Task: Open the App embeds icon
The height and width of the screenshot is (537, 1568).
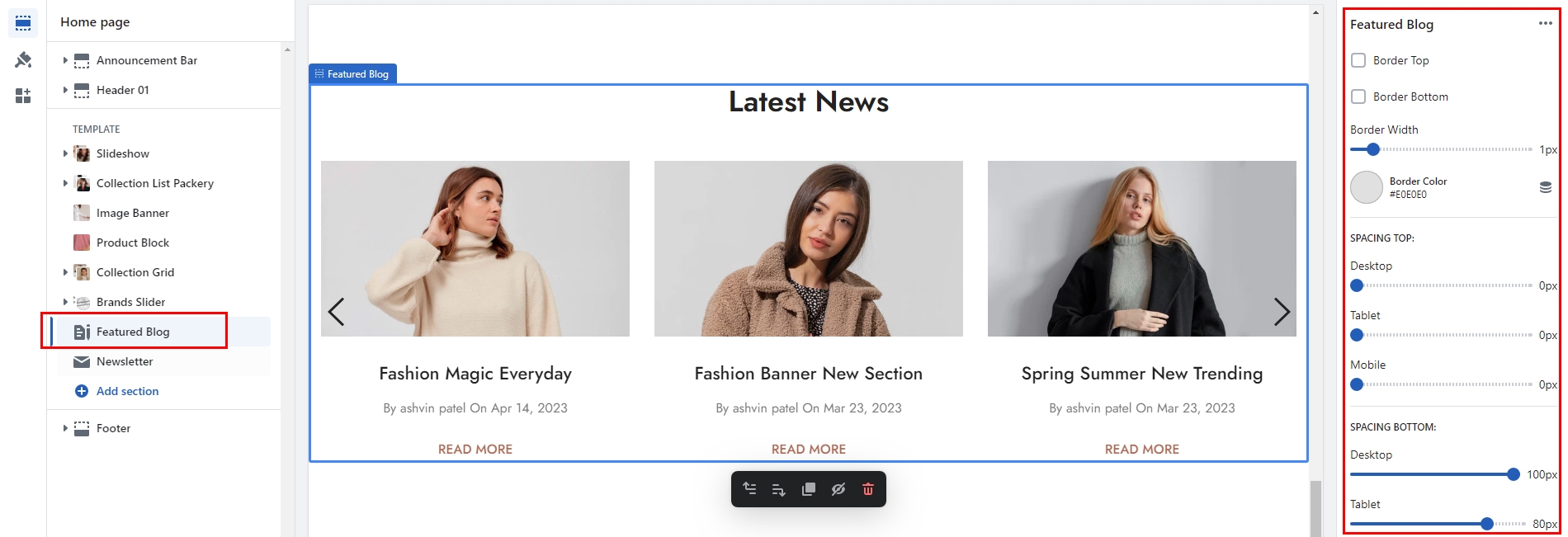Action: [x=23, y=96]
